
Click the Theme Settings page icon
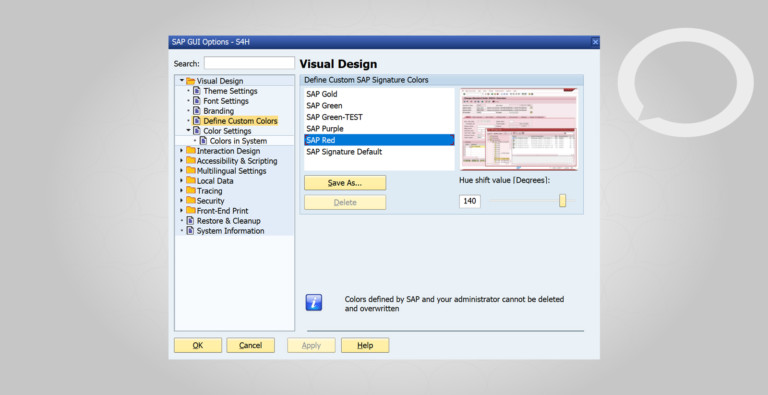[x=197, y=91]
